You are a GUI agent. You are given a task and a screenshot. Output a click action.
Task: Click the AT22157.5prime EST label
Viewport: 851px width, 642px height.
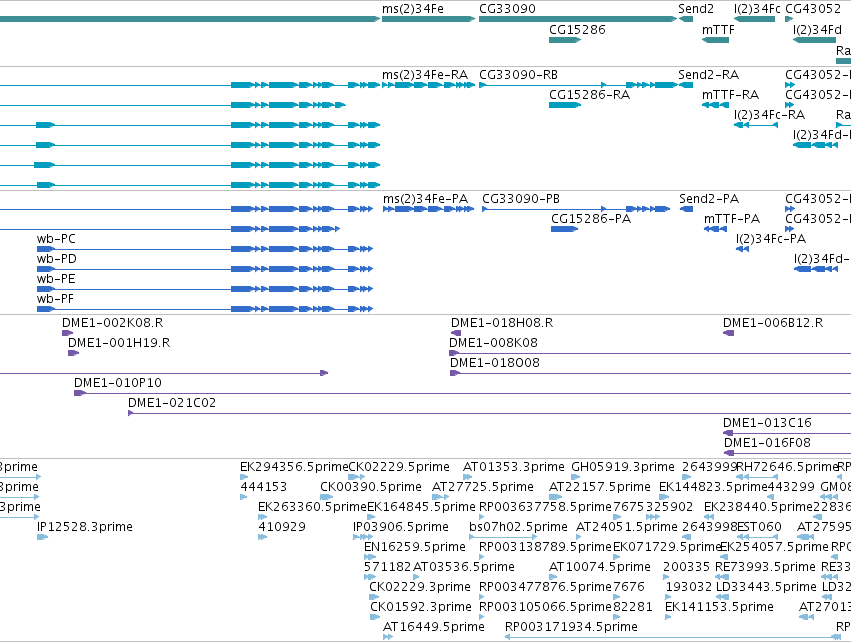600,487
